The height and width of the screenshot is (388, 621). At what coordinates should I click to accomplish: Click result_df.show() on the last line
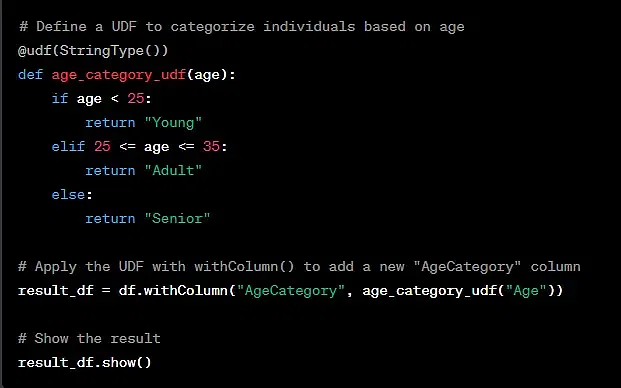coord(85,363)
